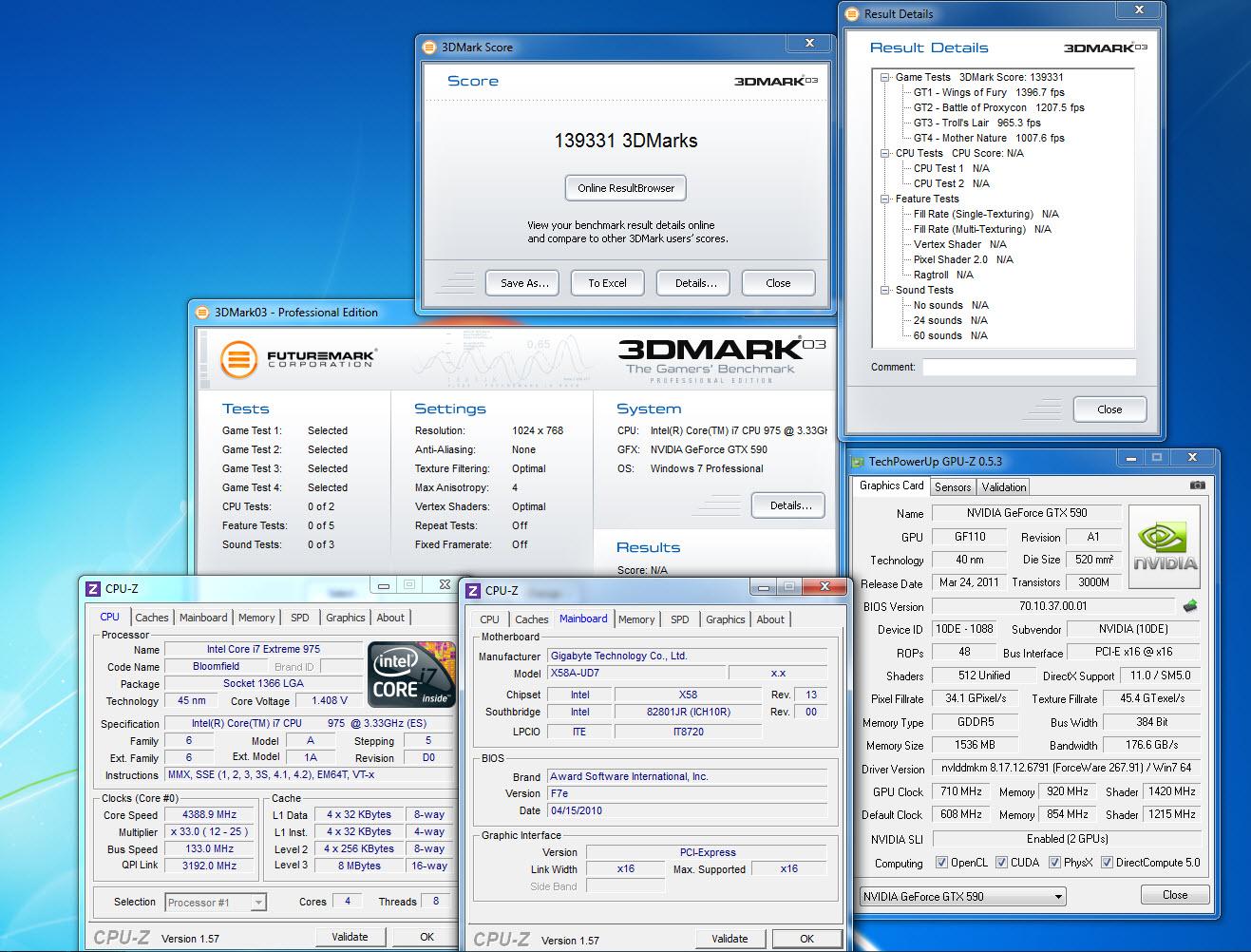
Task: Collapse the Feature Tests tree node
Action: click(x=884, y=199)
